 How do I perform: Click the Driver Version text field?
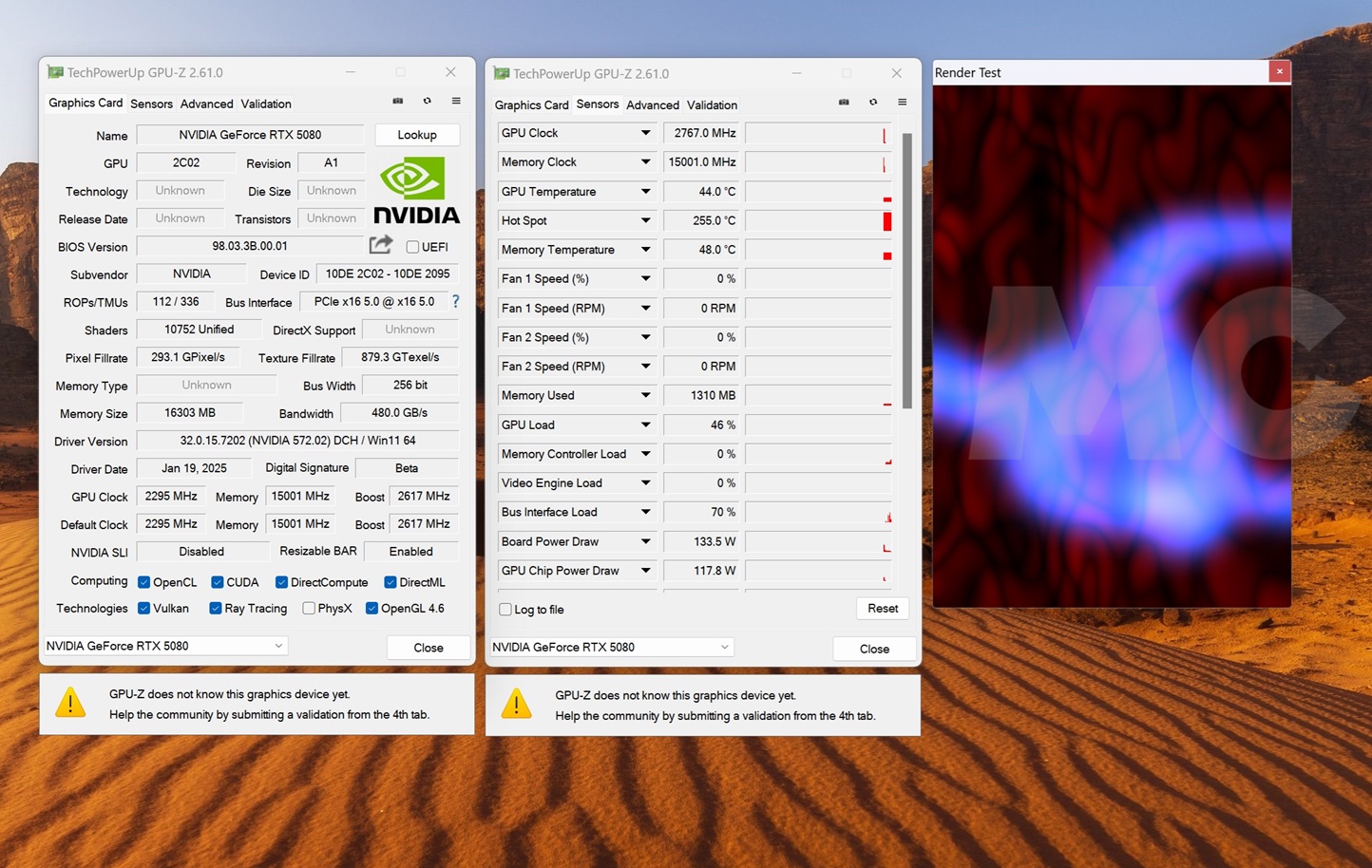click(297, 441)
